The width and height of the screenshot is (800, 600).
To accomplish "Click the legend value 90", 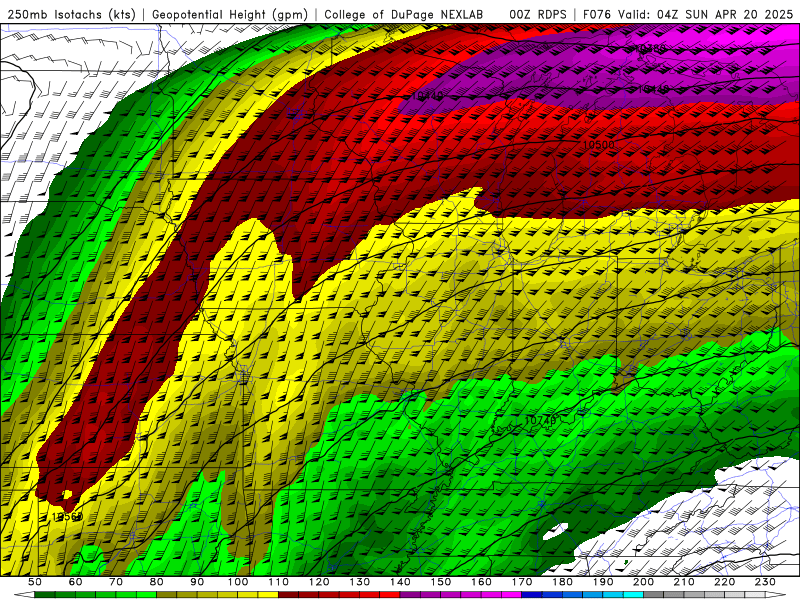I will 197,582.
